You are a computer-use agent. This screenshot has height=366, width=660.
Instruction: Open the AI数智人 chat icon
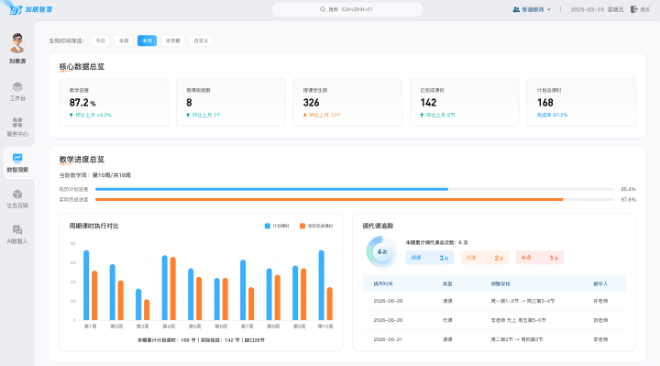pos(17,230)
